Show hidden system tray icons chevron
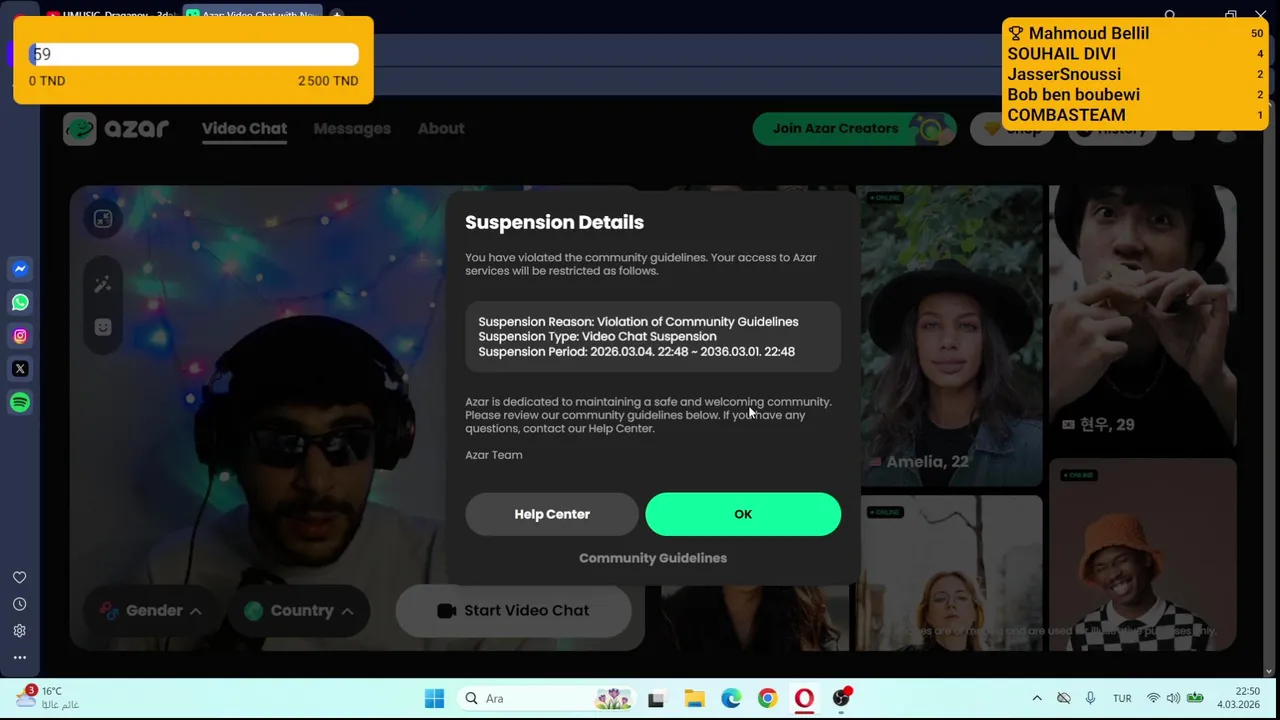Image resolution: width=1280 pixels, height=720 pixels. 1037,698
